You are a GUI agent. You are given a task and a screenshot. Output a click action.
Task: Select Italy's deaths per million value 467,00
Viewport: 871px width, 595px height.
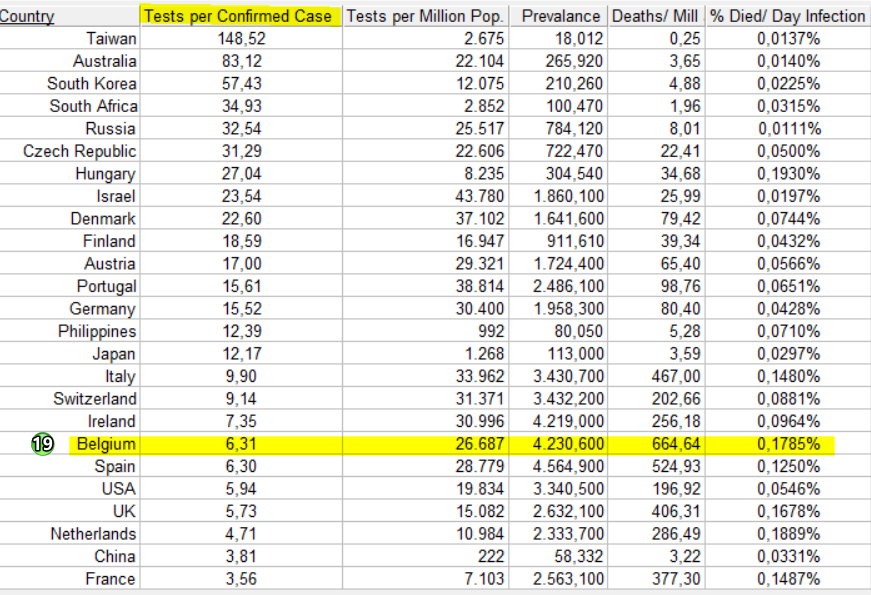coord(676,376)
